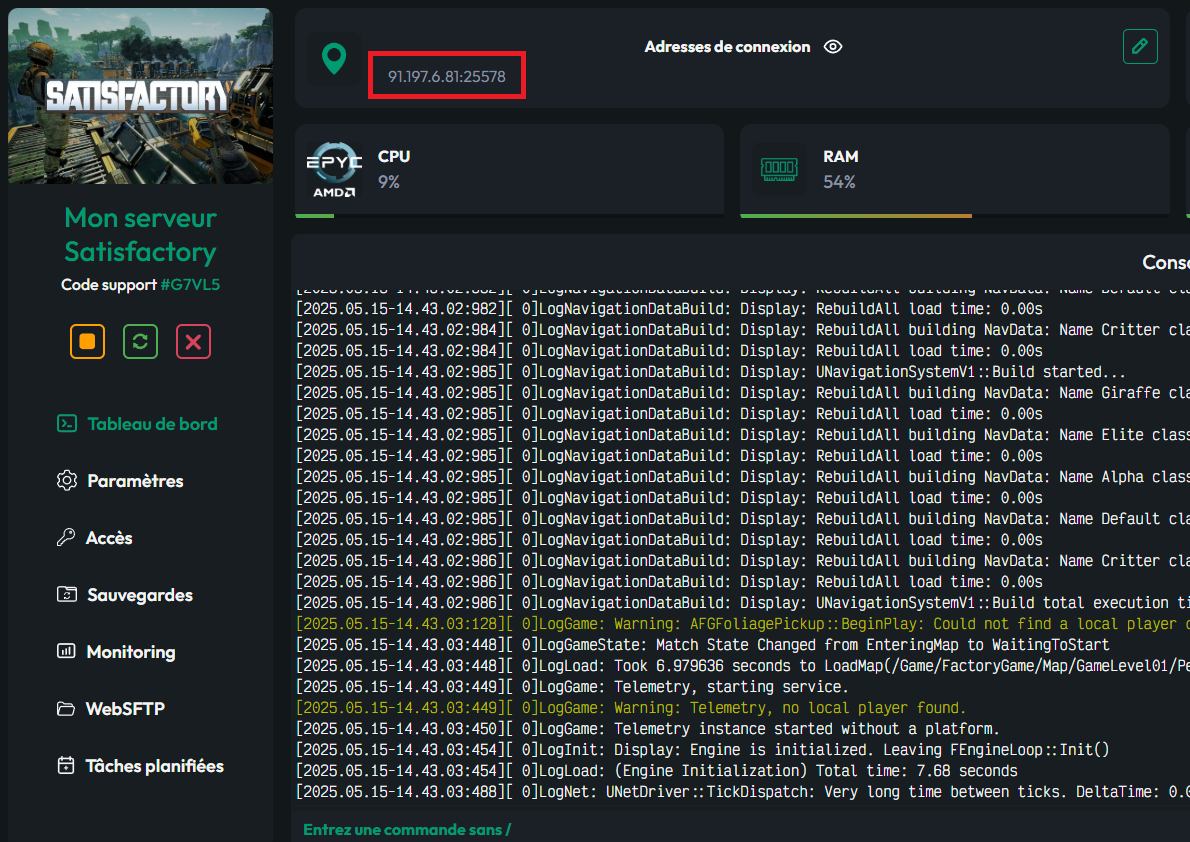1190x842 pixels.
Task: Click the Telemetry starting service log line
Action: [572, 687]
